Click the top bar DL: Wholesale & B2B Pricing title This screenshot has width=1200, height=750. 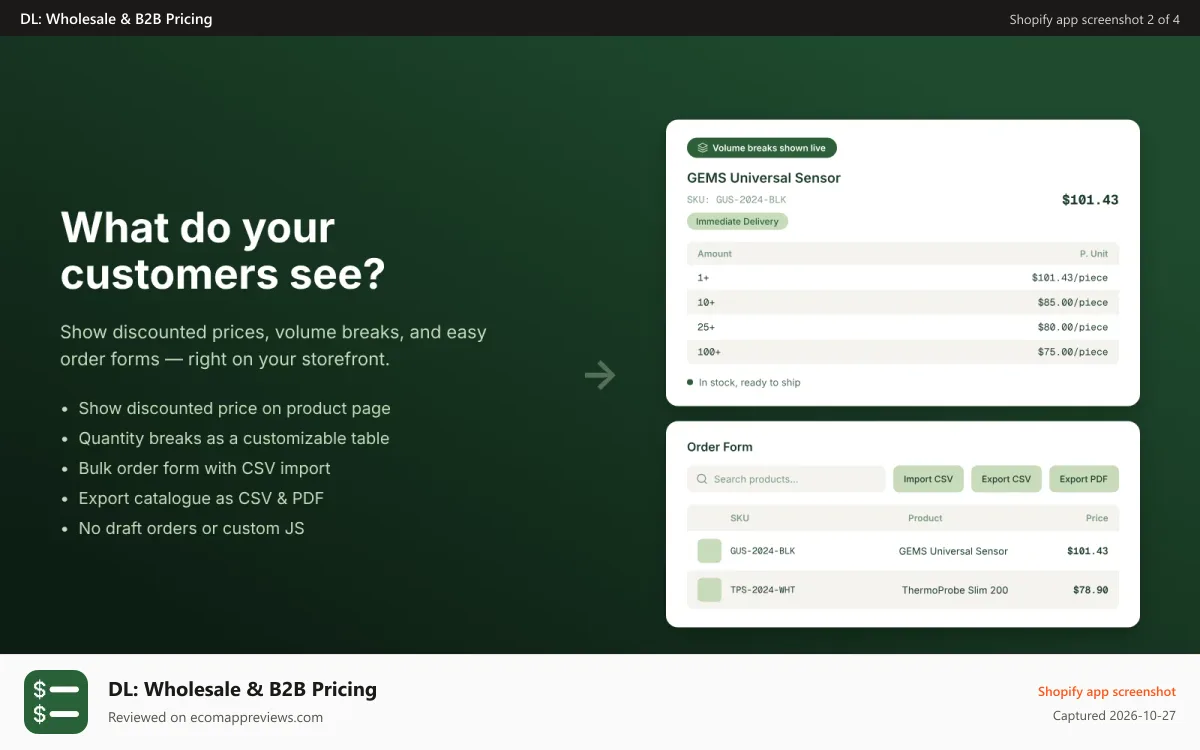116,19
